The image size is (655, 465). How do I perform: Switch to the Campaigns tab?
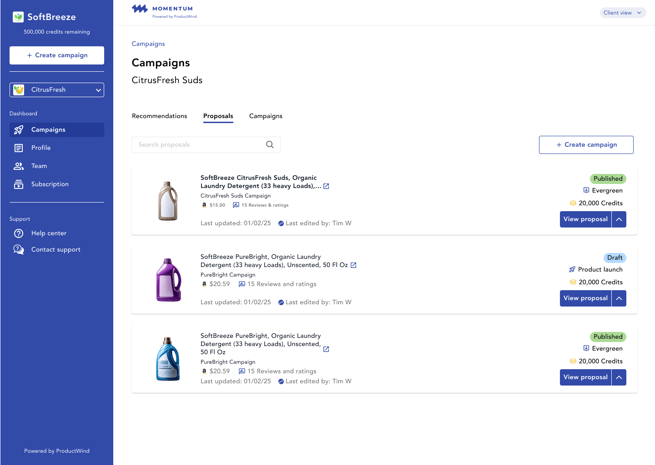266,116
